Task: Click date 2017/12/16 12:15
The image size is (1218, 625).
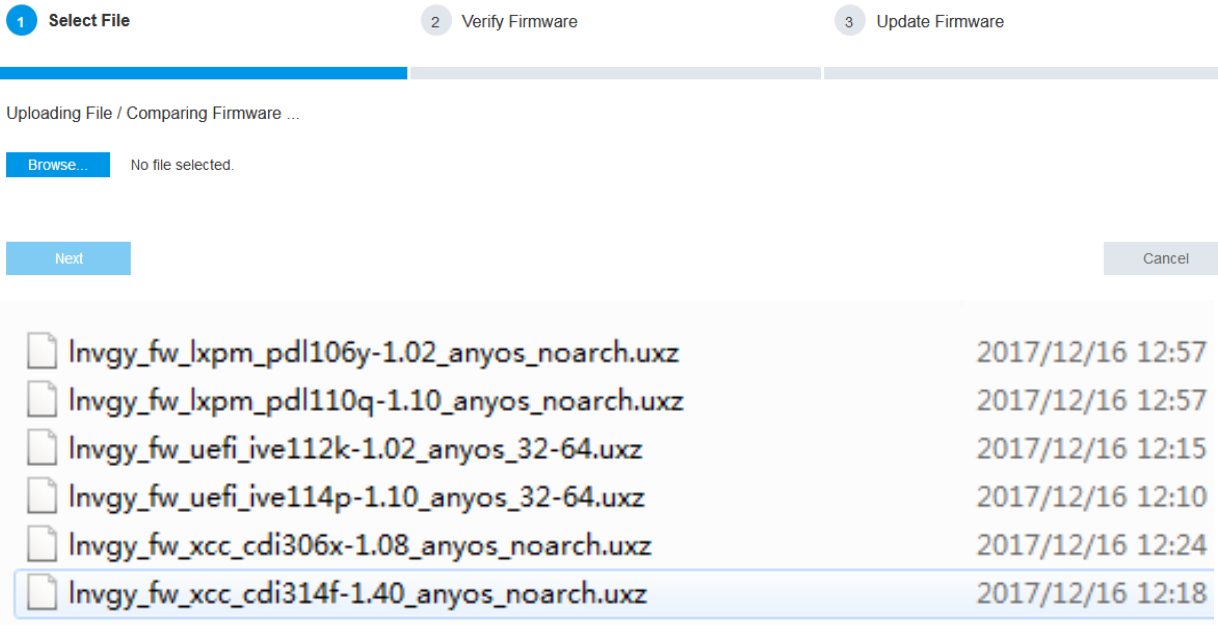Action: point(1092,449)
